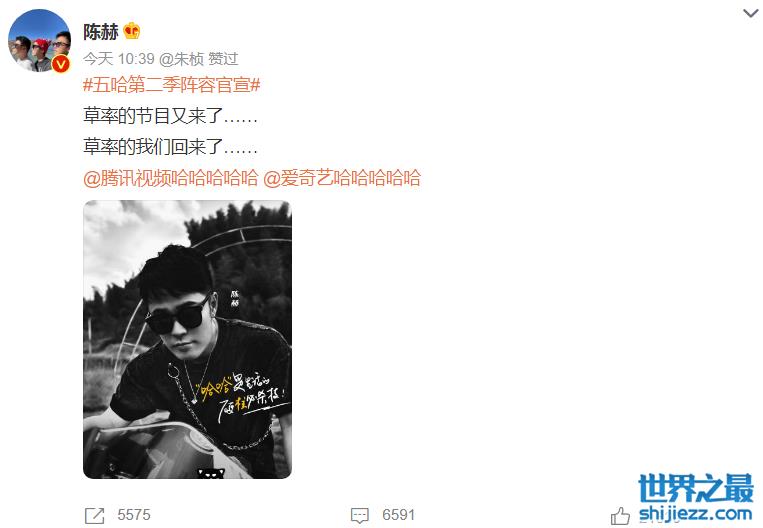Viewport: 763px width, 528px height.
Task: Click the repost count 5575
Action: (x=134, y=515)
